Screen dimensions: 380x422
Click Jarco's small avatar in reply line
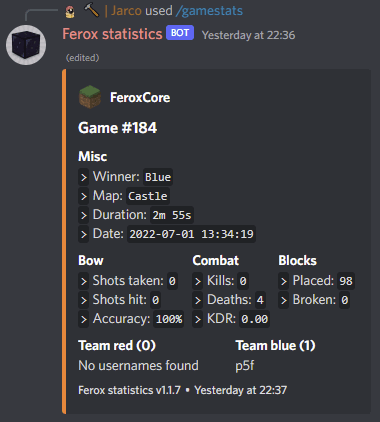(70, 11)
